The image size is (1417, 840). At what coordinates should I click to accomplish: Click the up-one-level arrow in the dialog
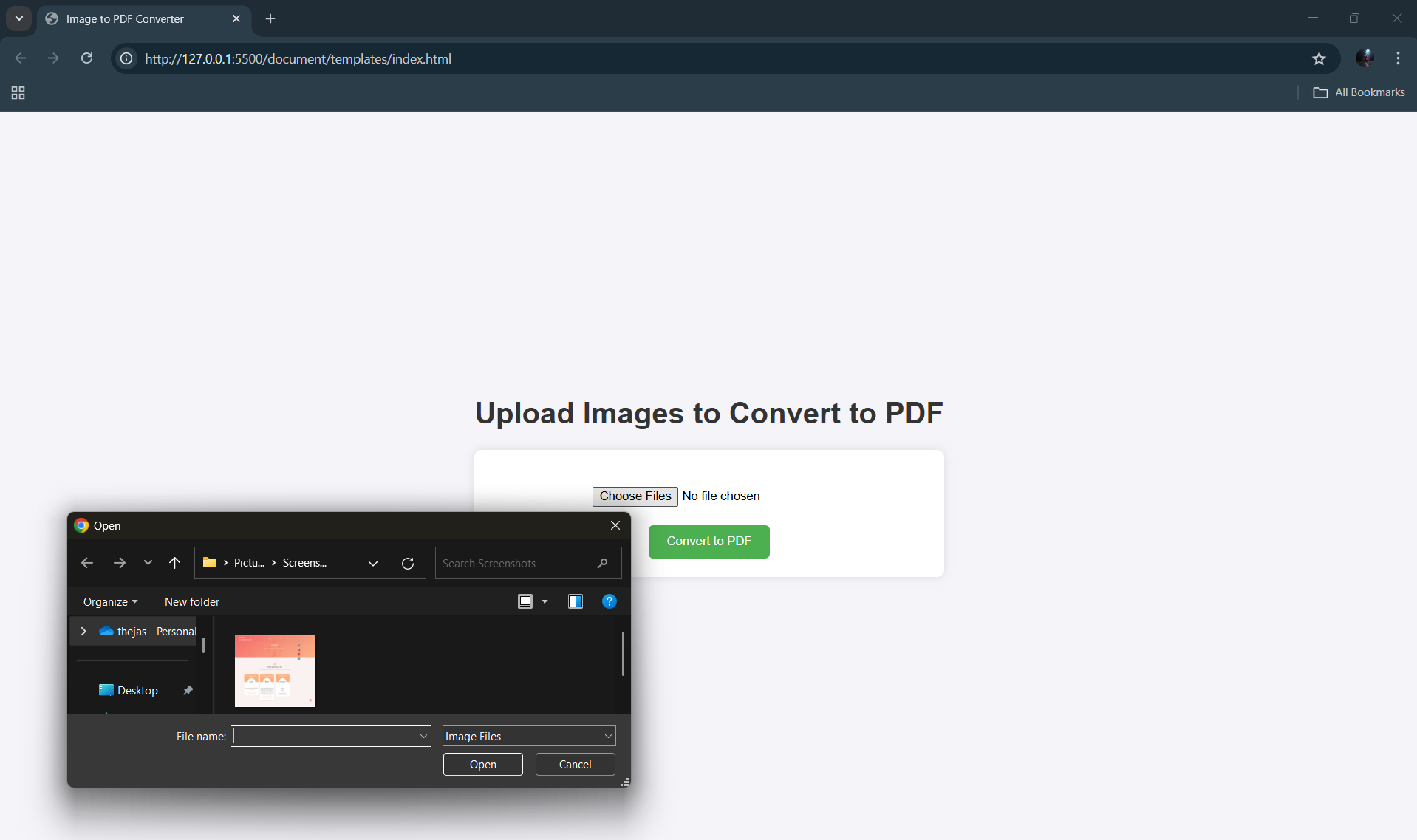(174, 562)
